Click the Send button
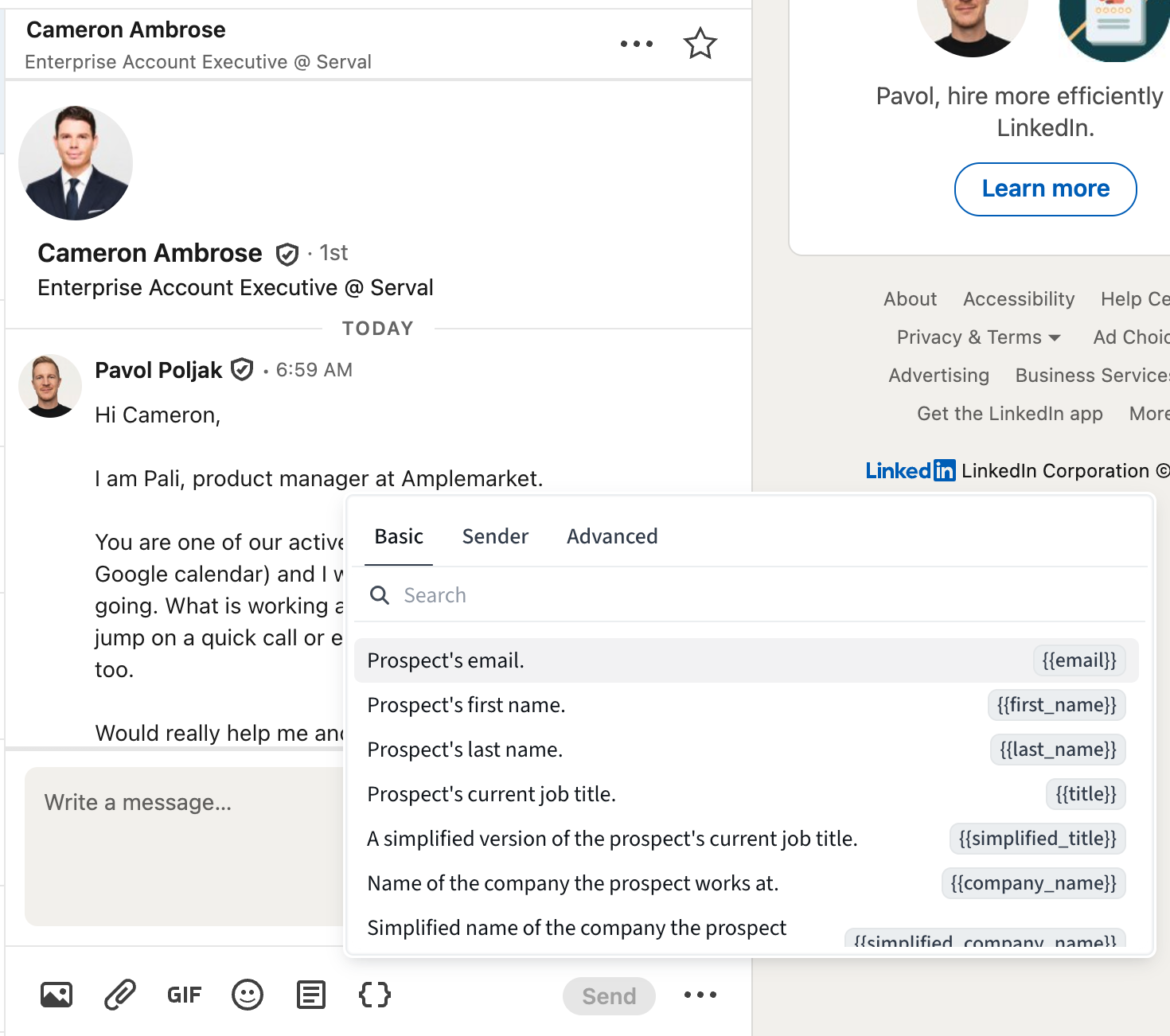 point(609,996)
